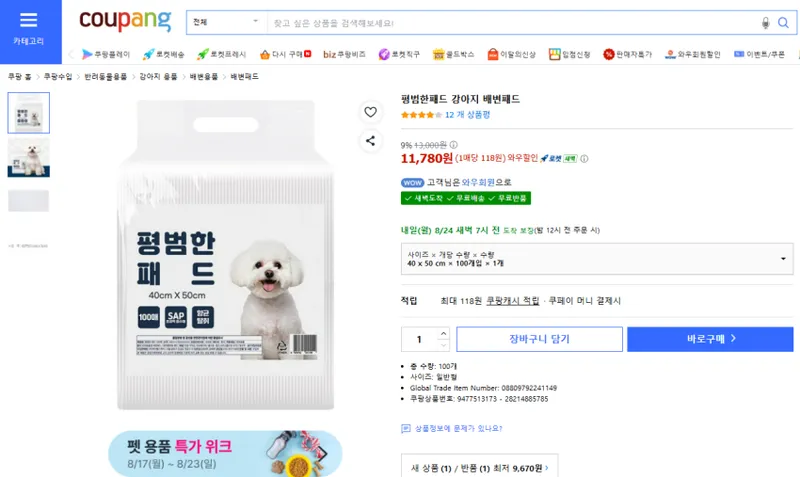Screen dimensions: 800x477
Task: Click the 강아지 용품 breadcrumb link
Action: [x=158, y=77]
